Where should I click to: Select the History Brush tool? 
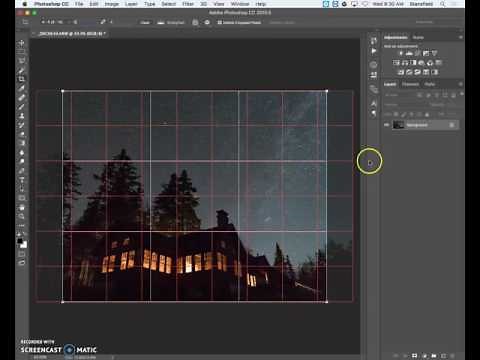point(22,125)
